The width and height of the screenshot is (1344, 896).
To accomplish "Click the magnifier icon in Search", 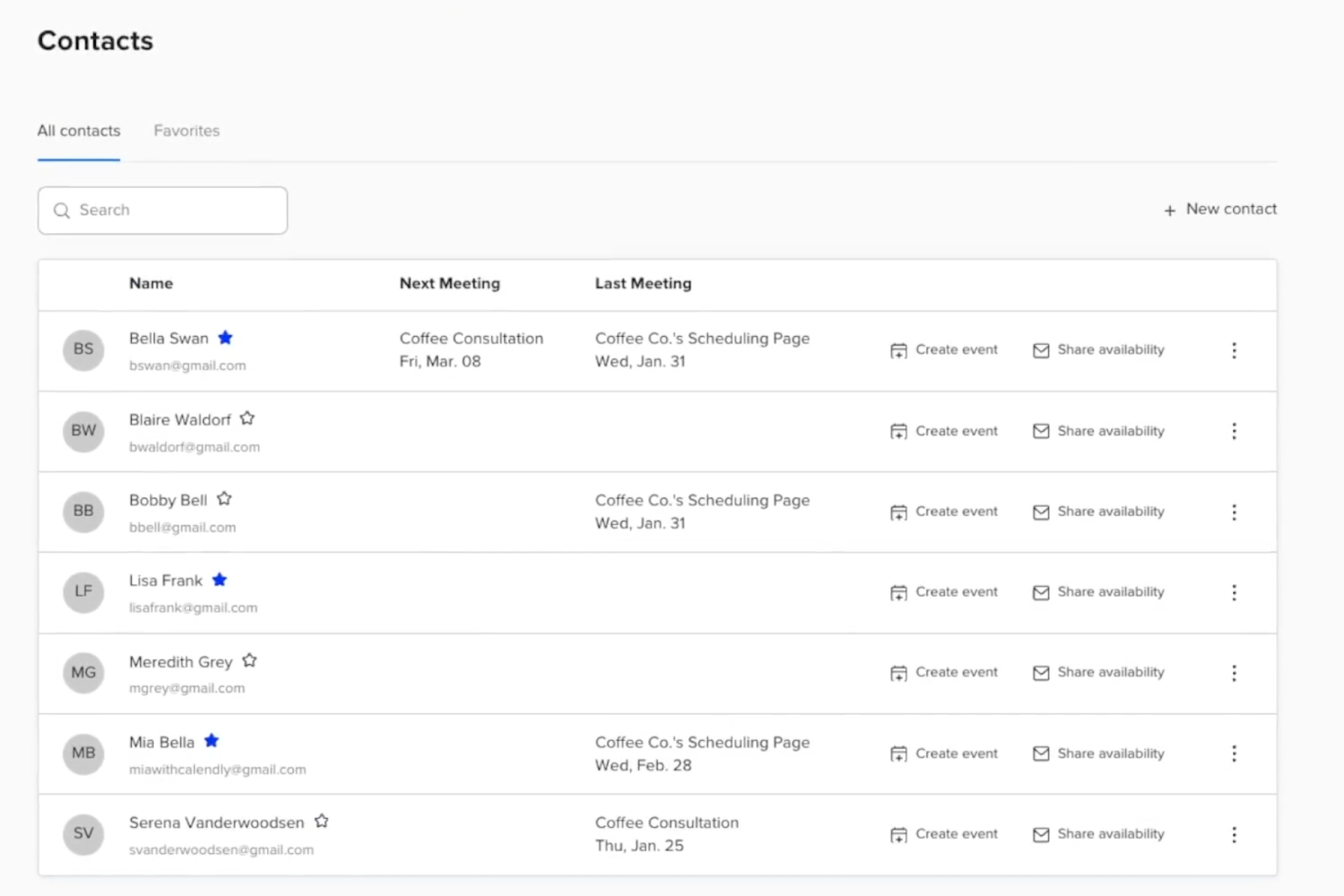I will pyautogui.click(x=61, y=210).
